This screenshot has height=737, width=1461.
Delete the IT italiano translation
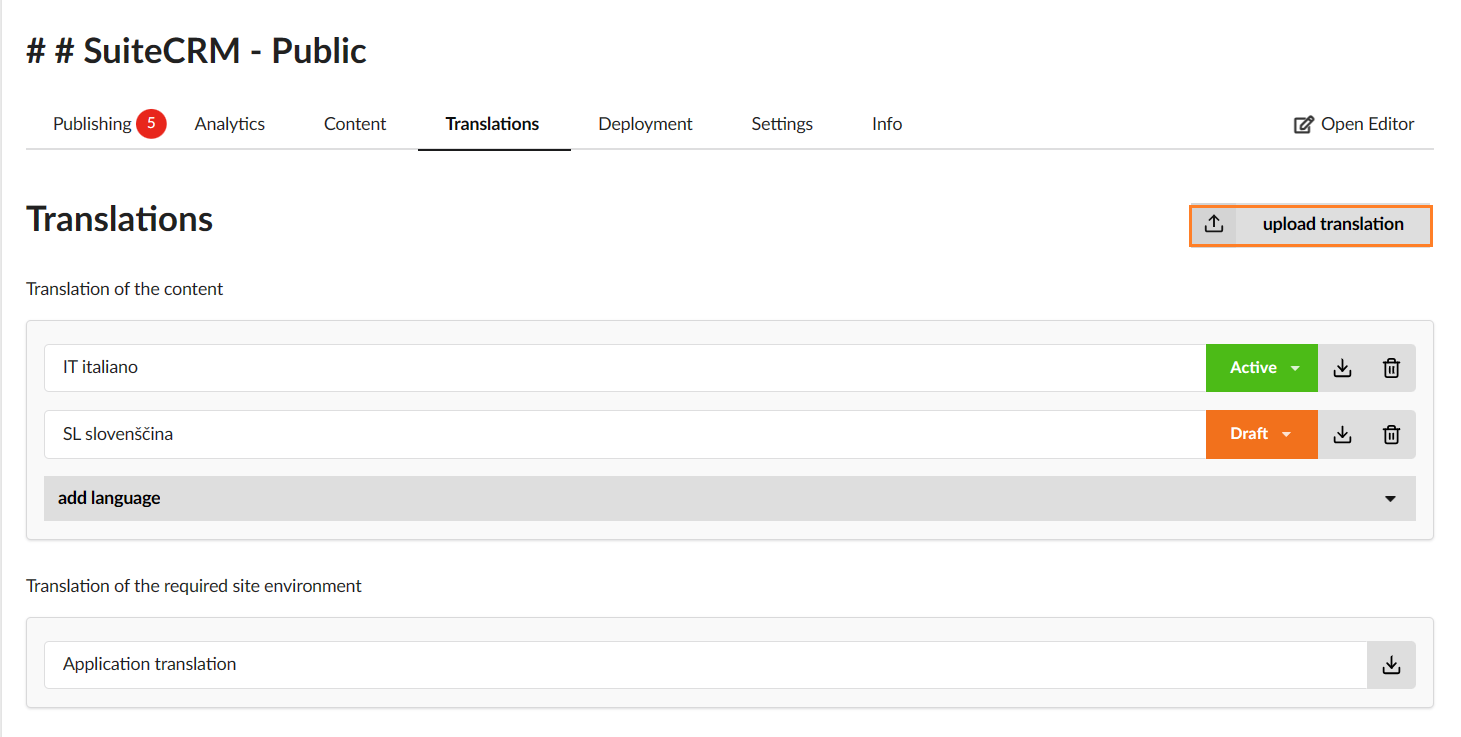point(1391,368)
